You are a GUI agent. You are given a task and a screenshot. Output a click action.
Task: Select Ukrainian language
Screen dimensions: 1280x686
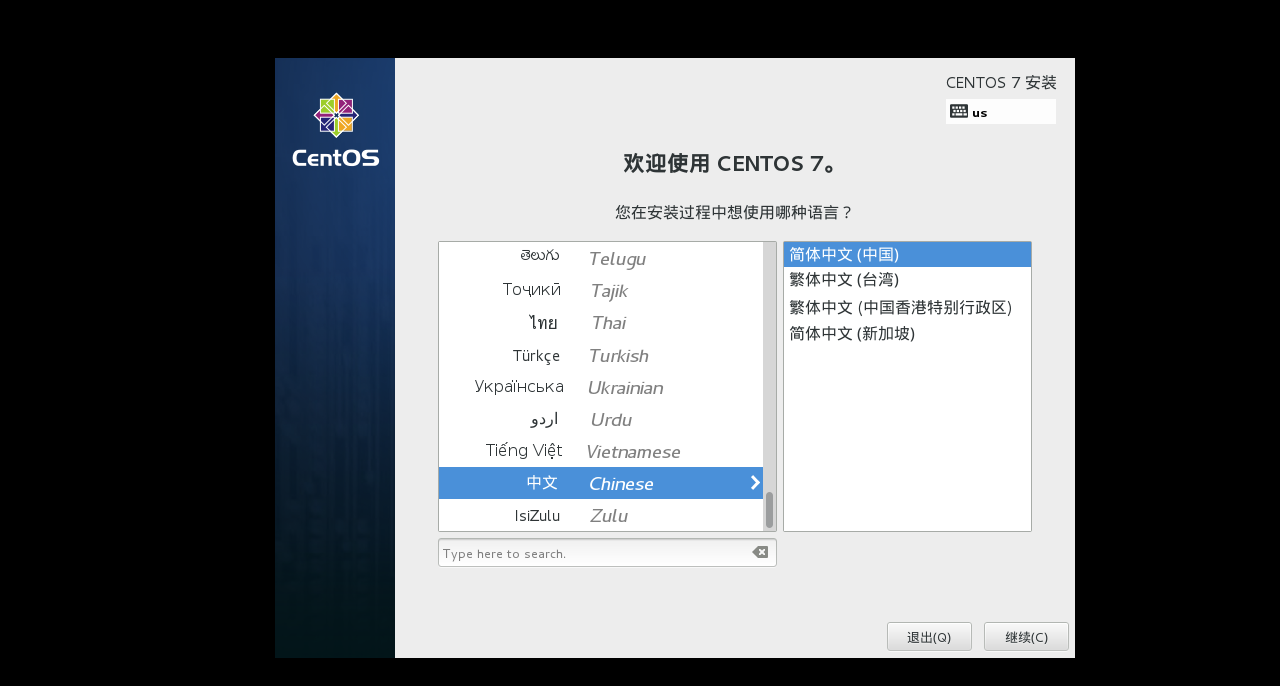pyautogui.click(x=601, y=387)
